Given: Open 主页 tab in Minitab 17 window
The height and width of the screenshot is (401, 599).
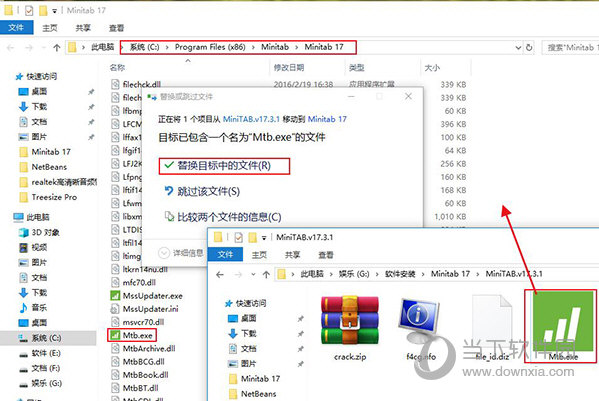Looking at the screenshot, I should pyautogui.click(x=50, y=28).
